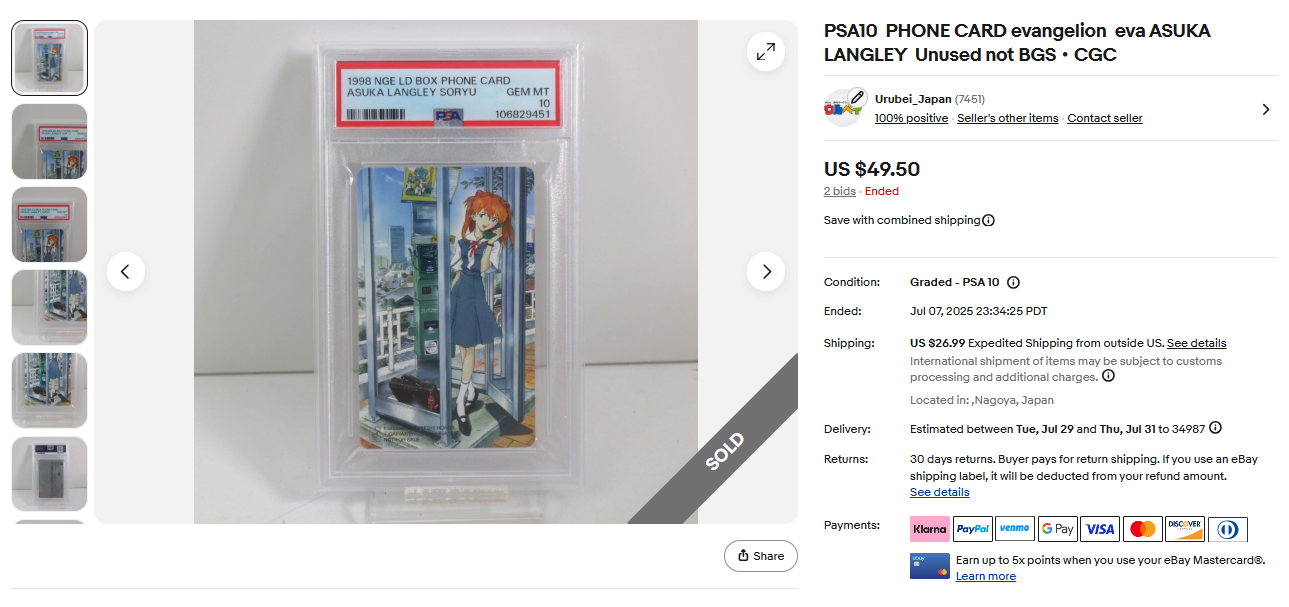Viewport: 1289px width, 607px height.
Task: Click the Urubei_Japan seller avatar
Action: click(844, 108)
